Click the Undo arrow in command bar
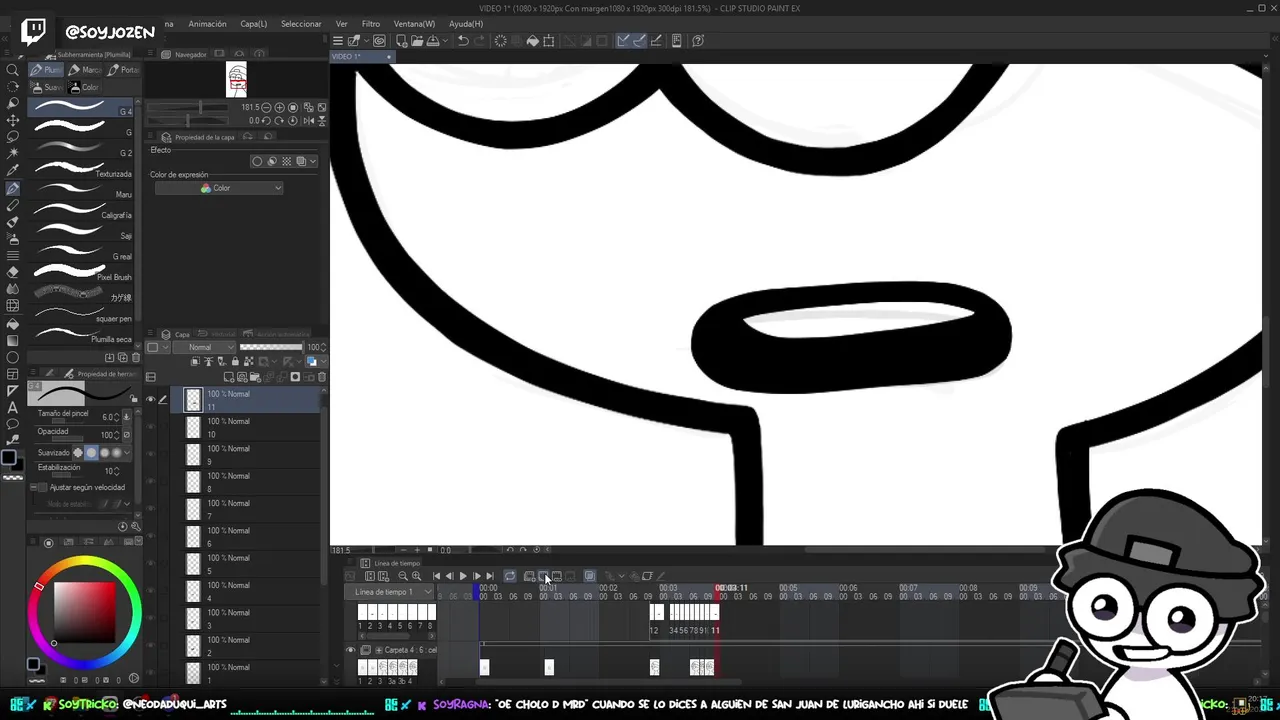Image resolution: width=1280 pixels, height=720 pixels. click(463, 41)
